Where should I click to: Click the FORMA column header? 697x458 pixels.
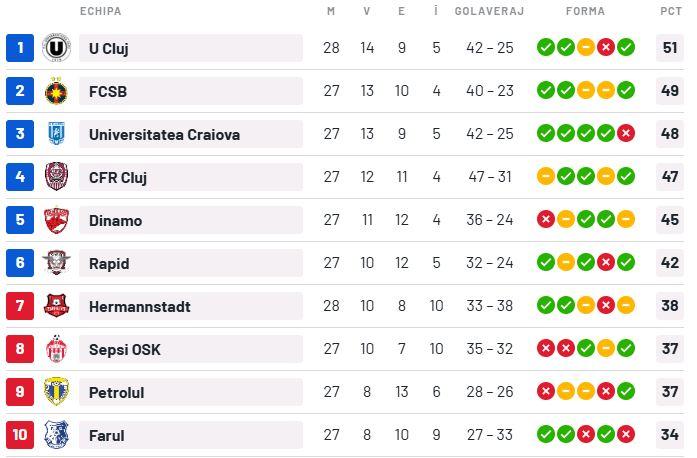coord(585,12)
